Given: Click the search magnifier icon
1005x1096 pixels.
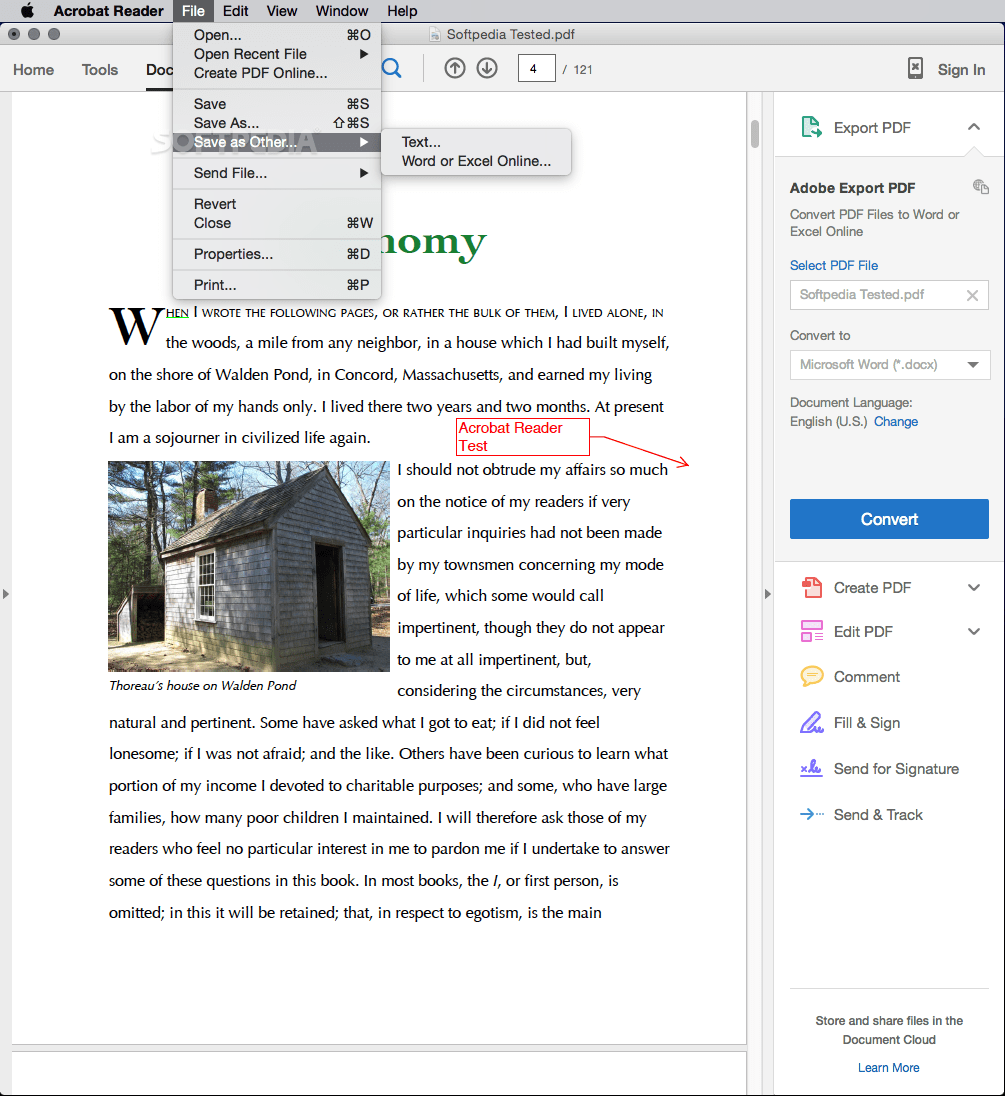Looking at the screenshot, I should click(391, 68).
